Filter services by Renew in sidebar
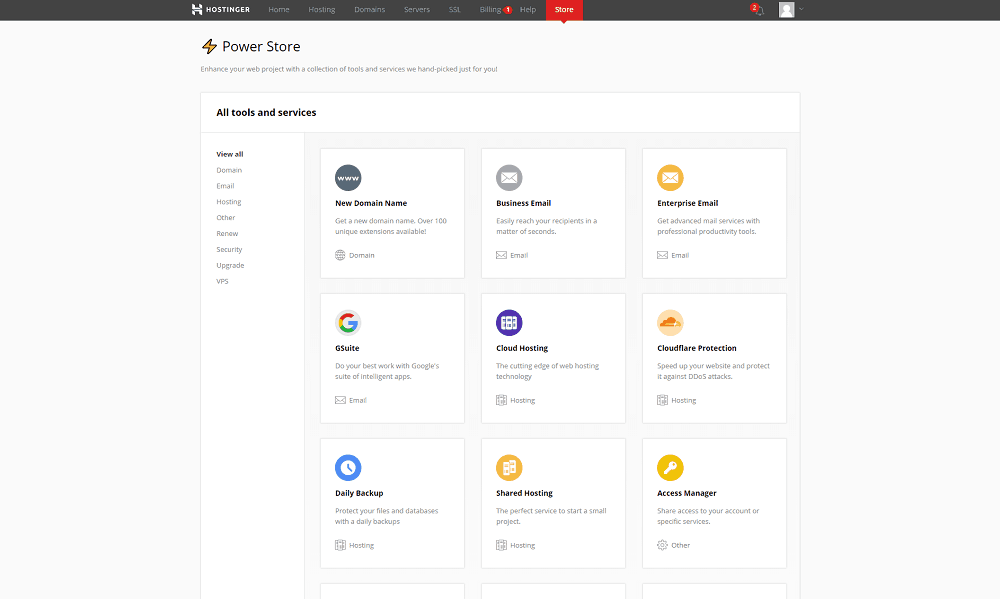Image resolution: width=1000 pixels, height=599 pixels. [x=227, y=233]
